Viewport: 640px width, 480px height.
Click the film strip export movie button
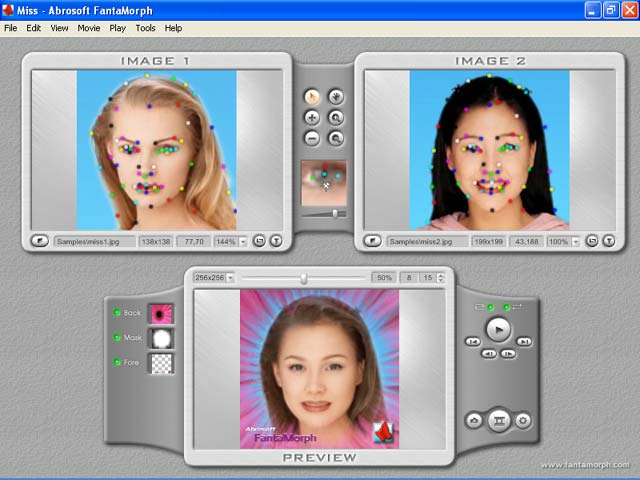click(x=499, y=420)
